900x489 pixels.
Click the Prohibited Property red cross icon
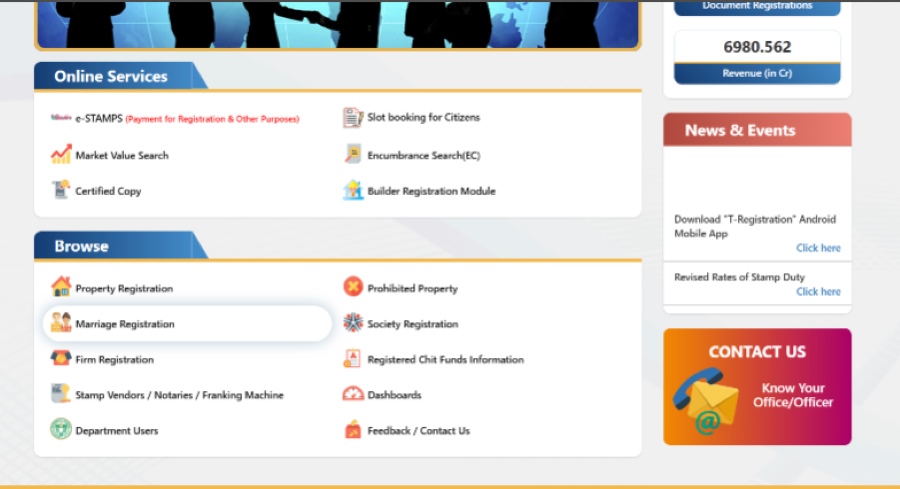[353, 288]
